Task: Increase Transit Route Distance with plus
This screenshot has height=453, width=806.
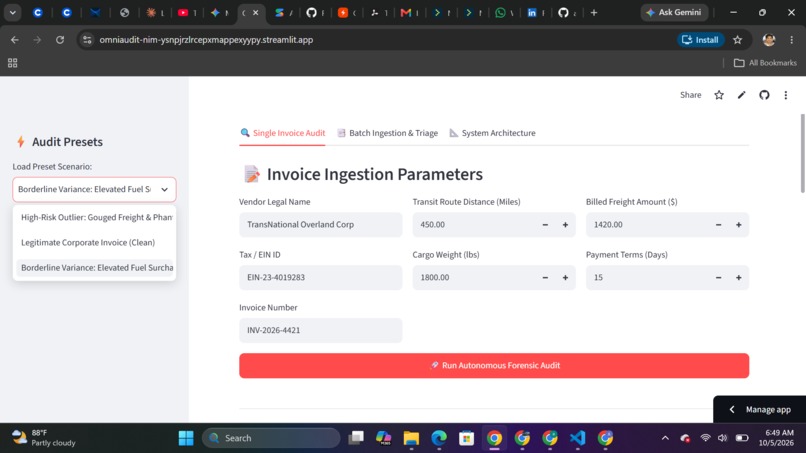Action: 565,225
